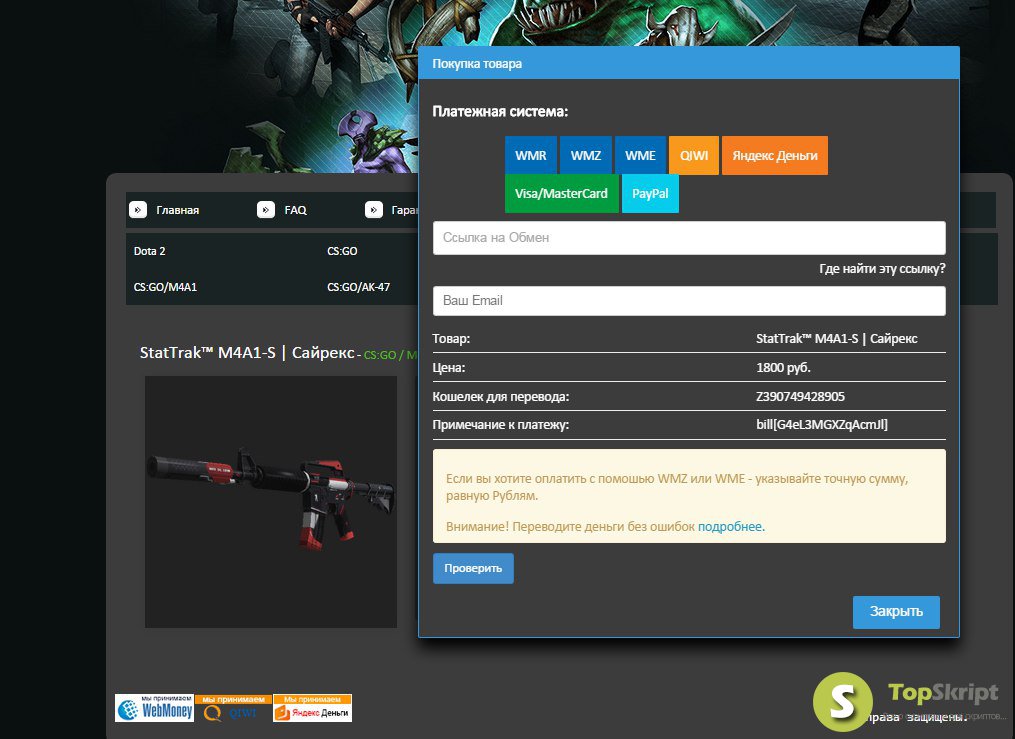
Task: Select Visa/MasterCard payment method
Action: click(x=561, y=193)
